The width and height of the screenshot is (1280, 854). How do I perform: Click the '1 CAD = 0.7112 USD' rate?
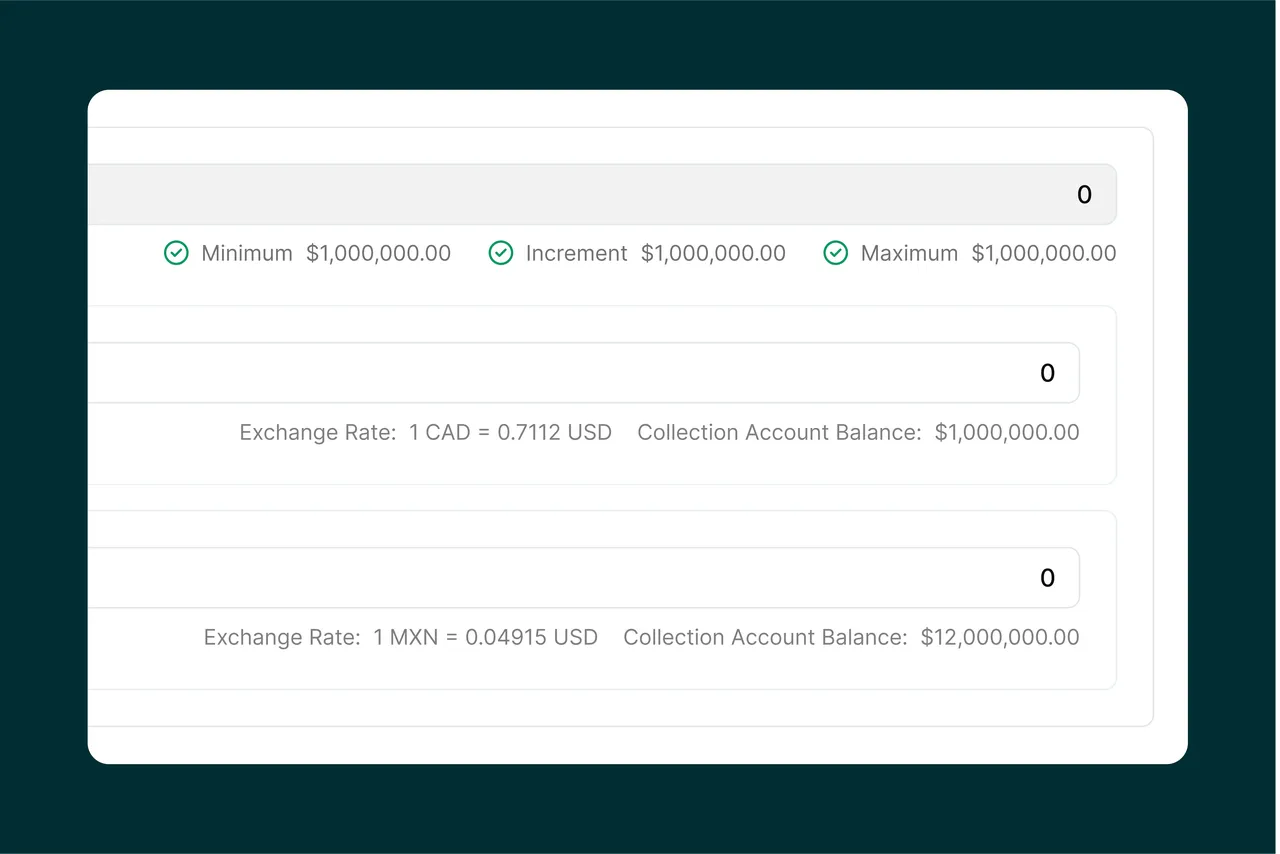coord(510,433)
